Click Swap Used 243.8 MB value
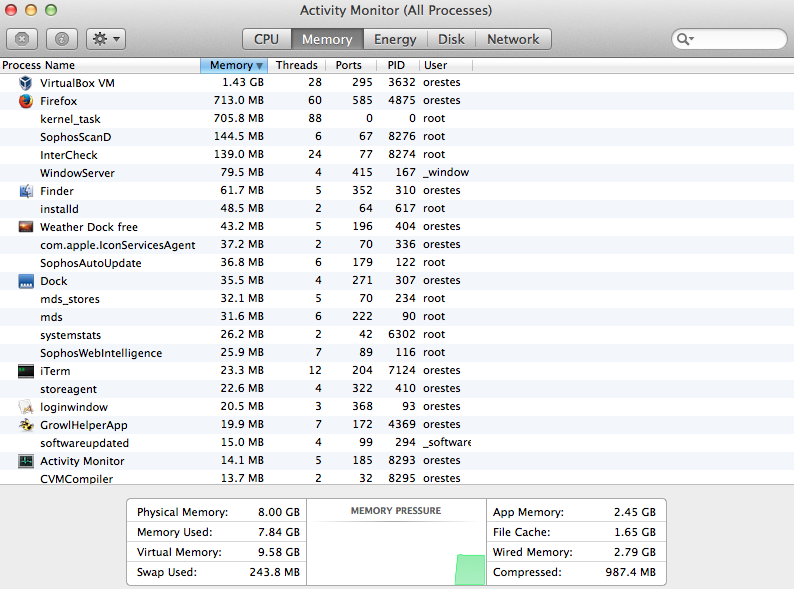This screenshot has height=589, width=794. (274, 572)
